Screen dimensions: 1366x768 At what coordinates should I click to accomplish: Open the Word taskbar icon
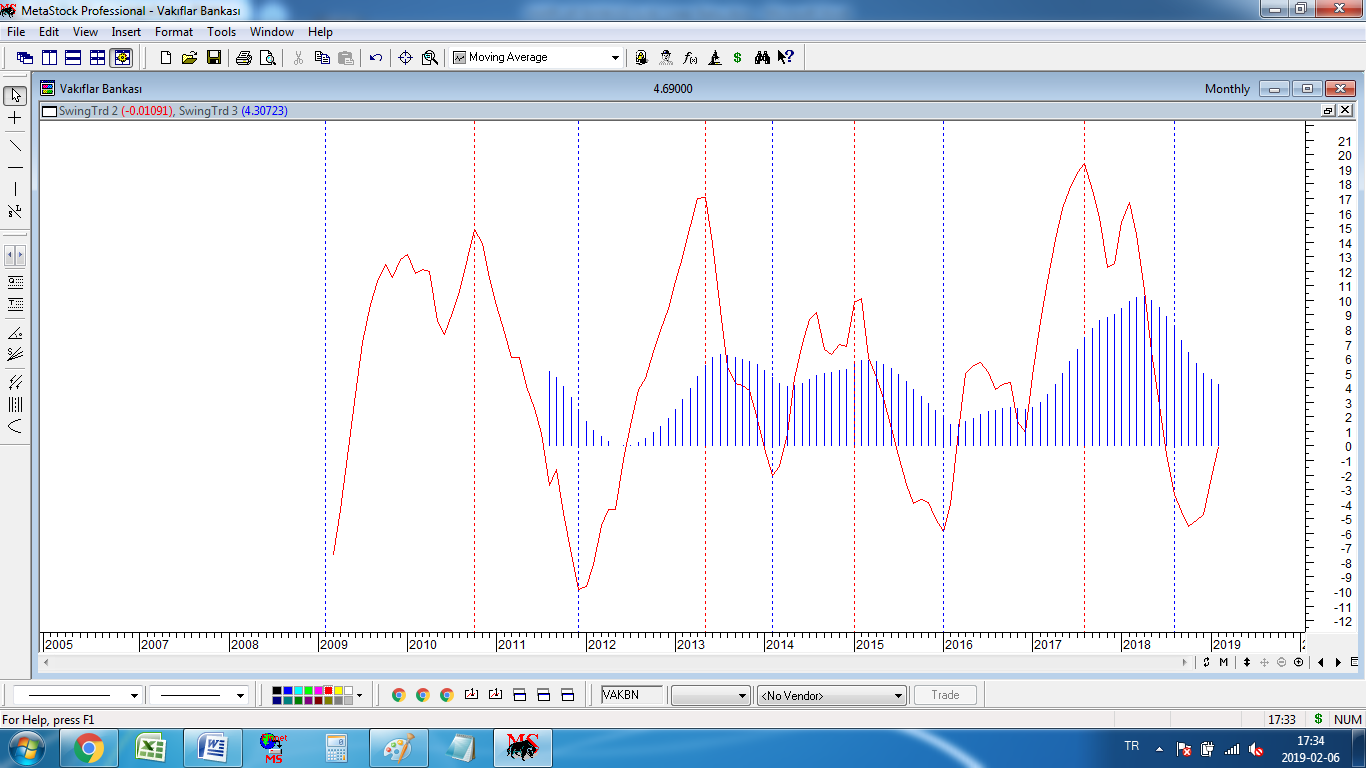coord(213,748)
